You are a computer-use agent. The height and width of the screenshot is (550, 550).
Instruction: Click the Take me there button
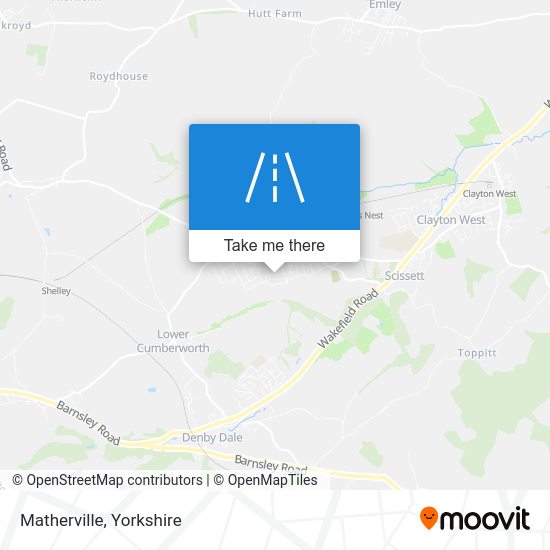[274, 246]
